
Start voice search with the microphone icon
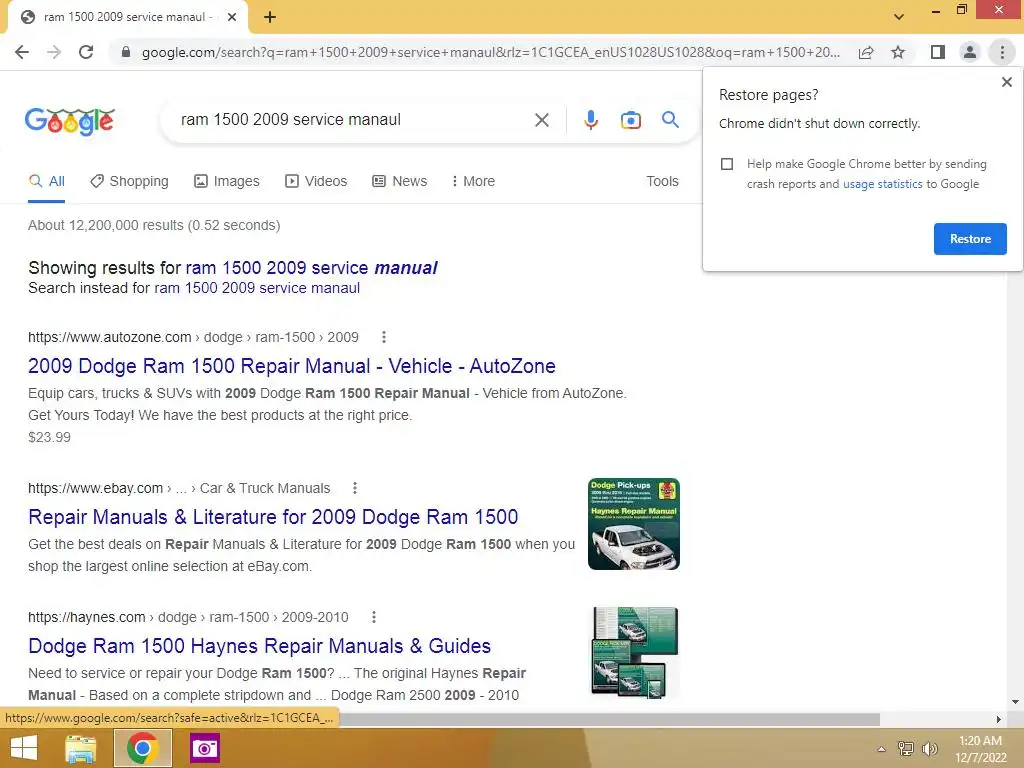[x=590, y=120]
